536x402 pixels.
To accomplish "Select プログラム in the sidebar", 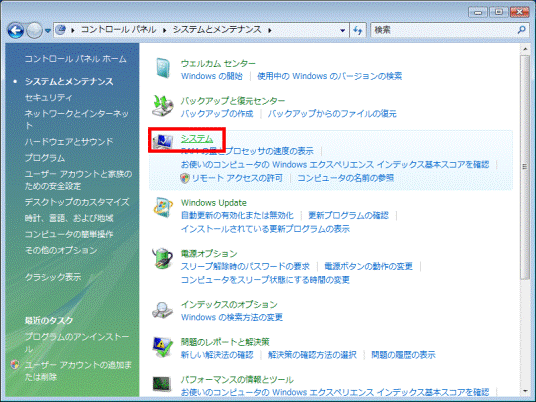I will (x=45, y=158).
